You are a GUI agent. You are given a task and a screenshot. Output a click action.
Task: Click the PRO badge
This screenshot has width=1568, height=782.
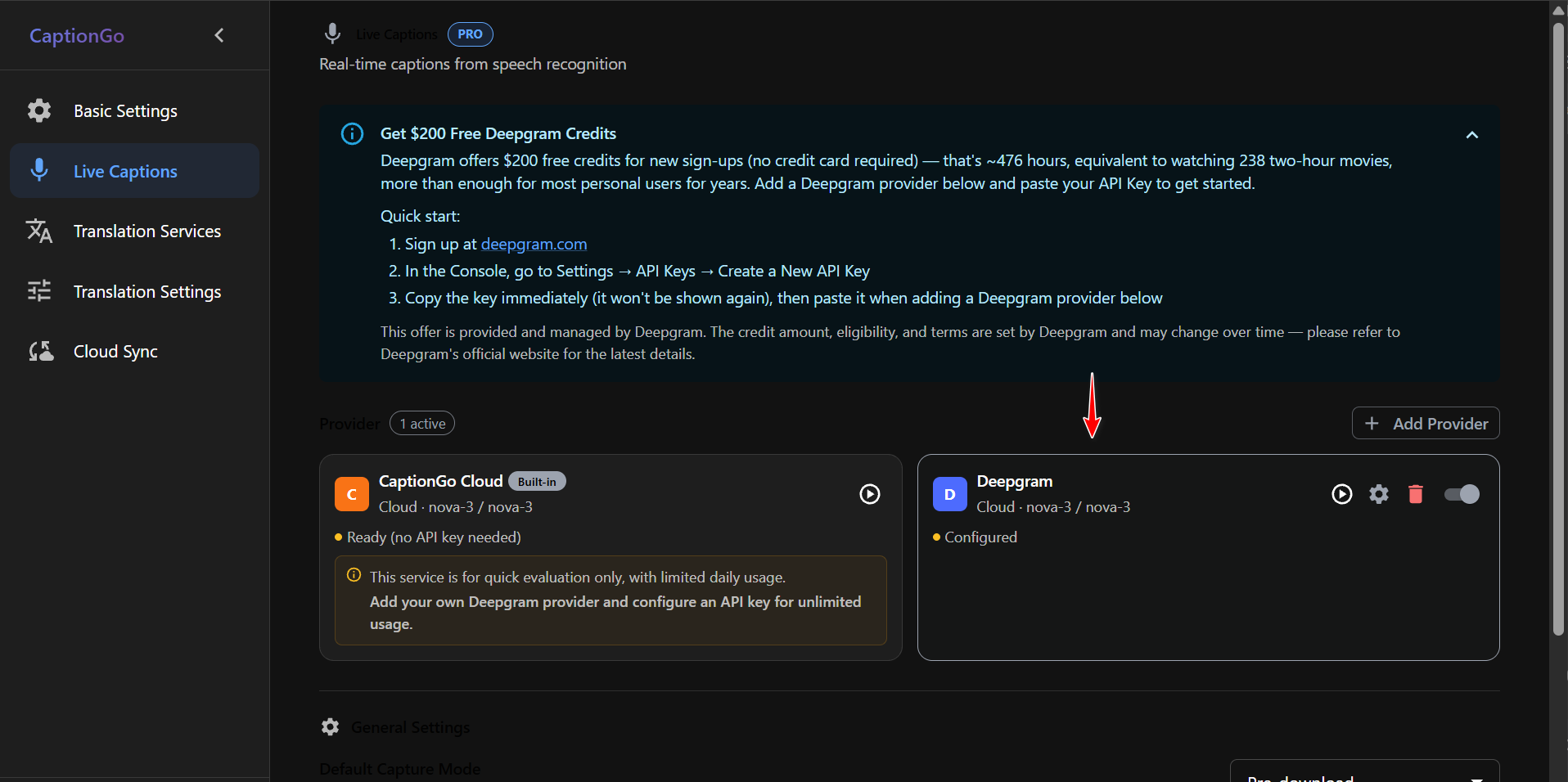pyautogui.click(x=470, y=34)
